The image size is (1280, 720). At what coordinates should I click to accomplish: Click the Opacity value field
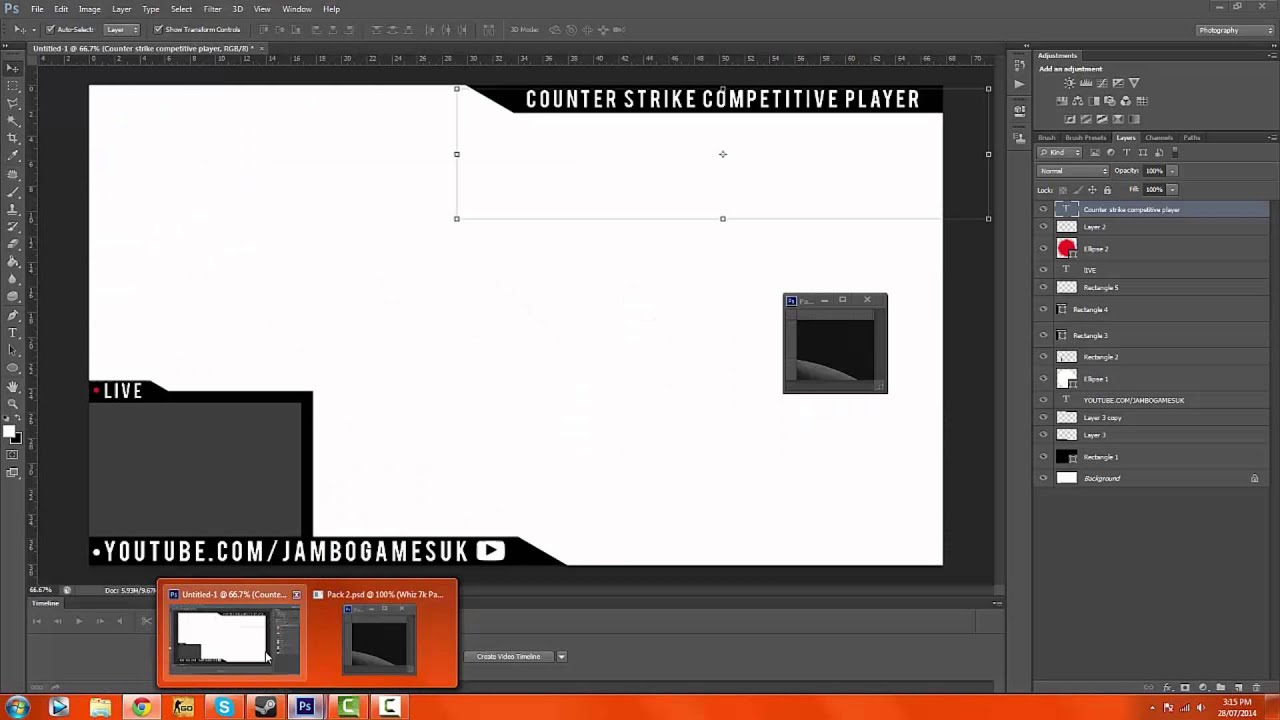[x=1154, y=171]
